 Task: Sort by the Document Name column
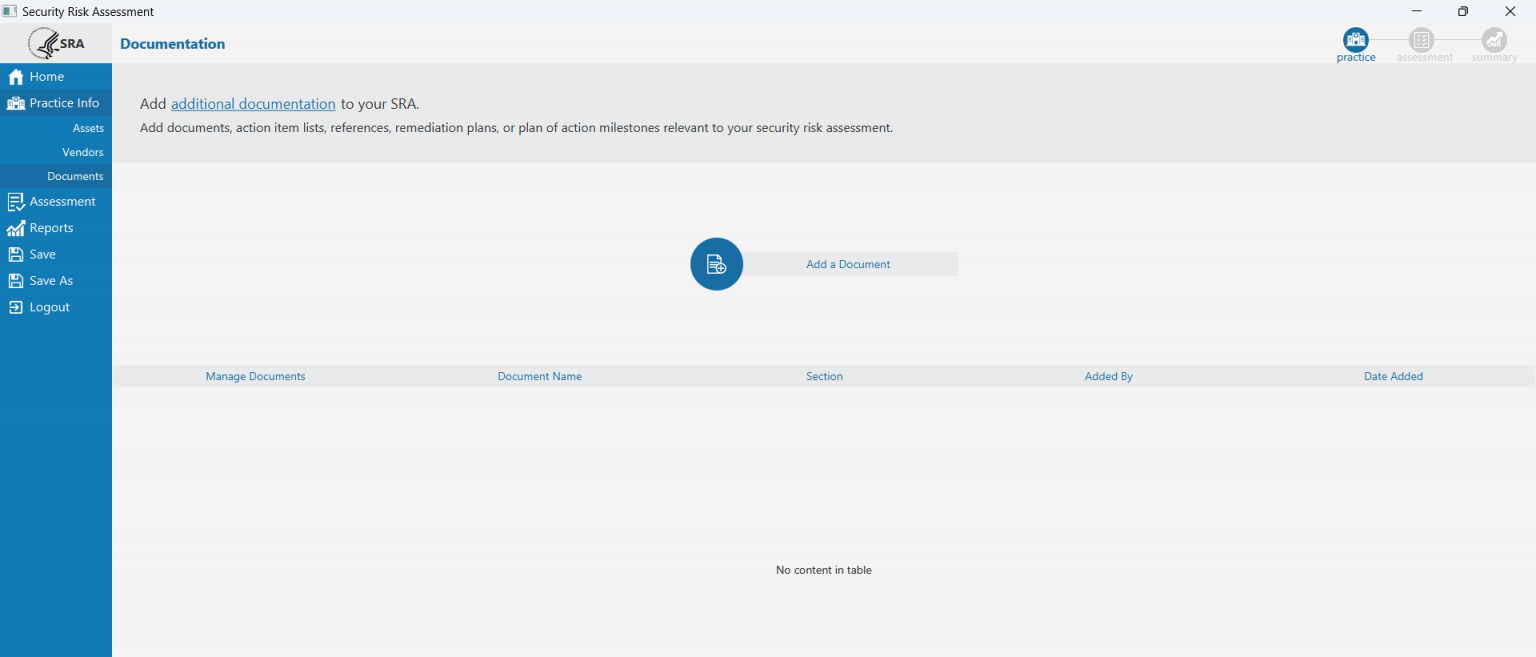(x=539, y=376)
